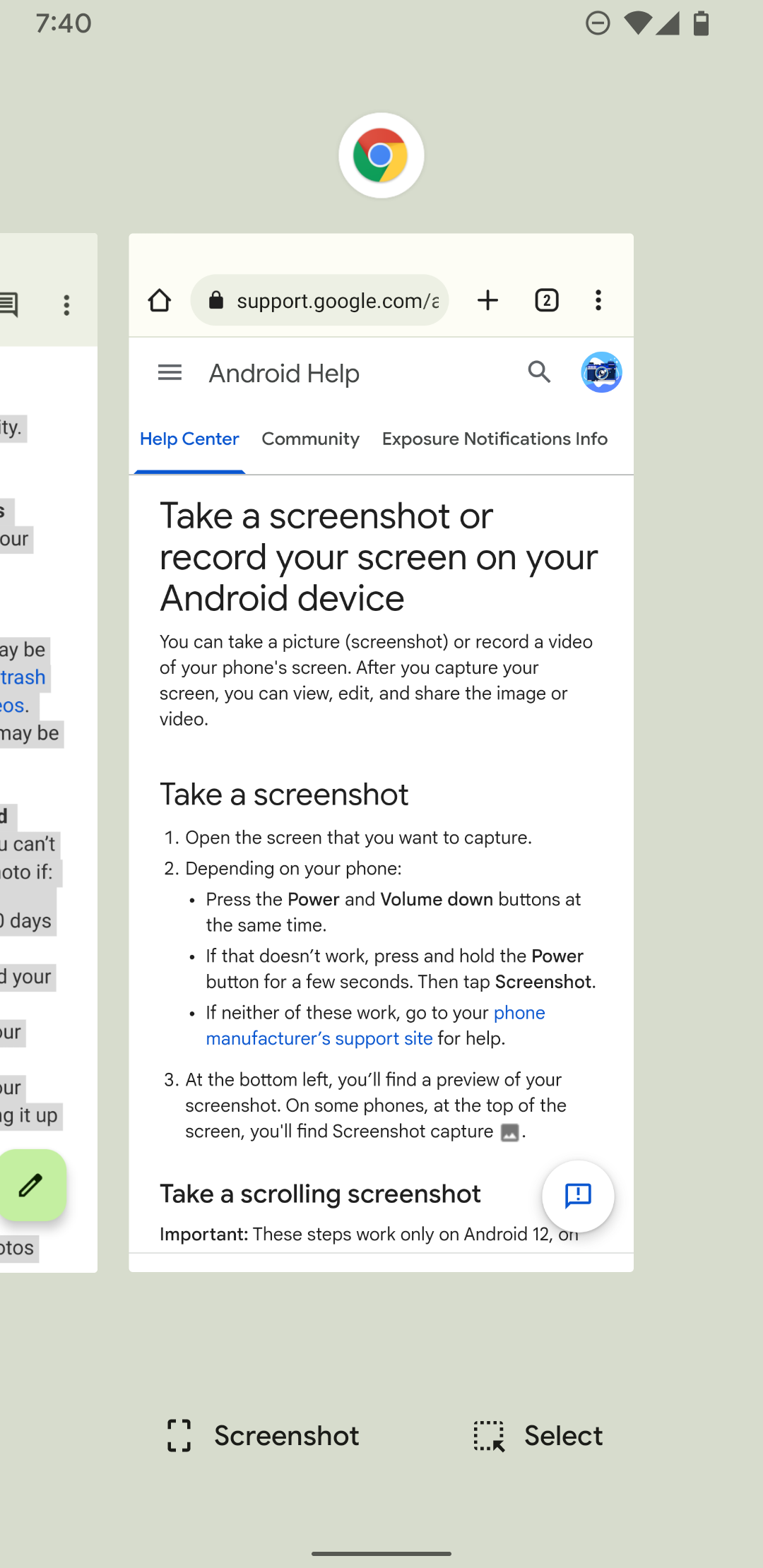
Task: Open the account profile avatar
Action: point(601,372)
